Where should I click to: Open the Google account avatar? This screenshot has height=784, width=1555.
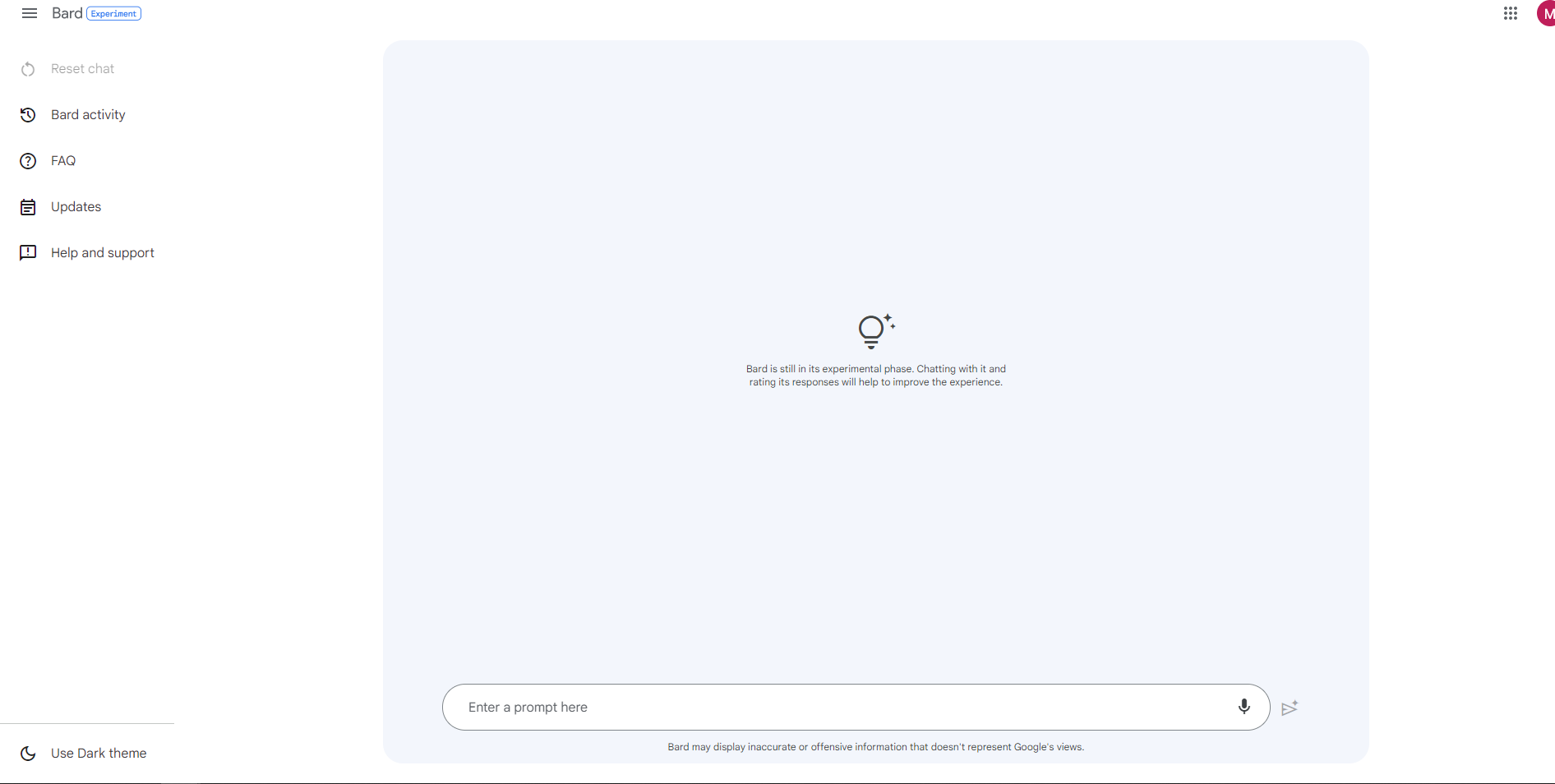point(1546,13)
